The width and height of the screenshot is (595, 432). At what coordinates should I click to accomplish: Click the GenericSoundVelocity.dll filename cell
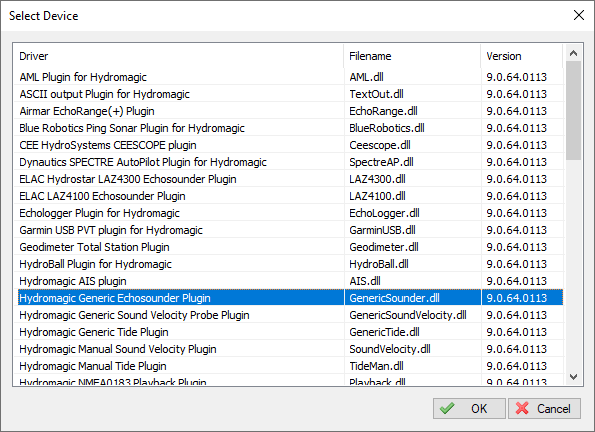coord(412,315)
